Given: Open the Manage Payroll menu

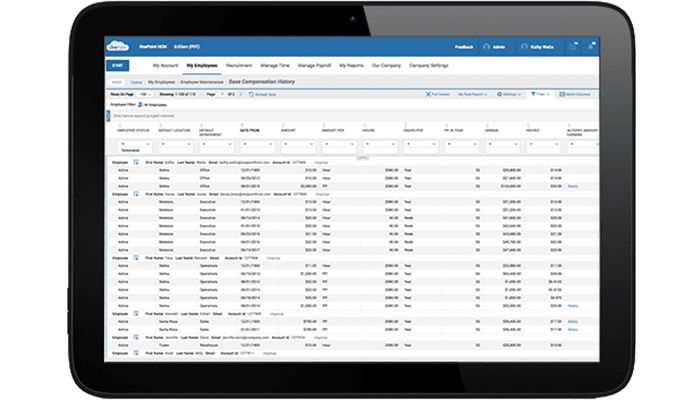Looking at the screenshot, I should pyautogui.click(x=314, y=66).
